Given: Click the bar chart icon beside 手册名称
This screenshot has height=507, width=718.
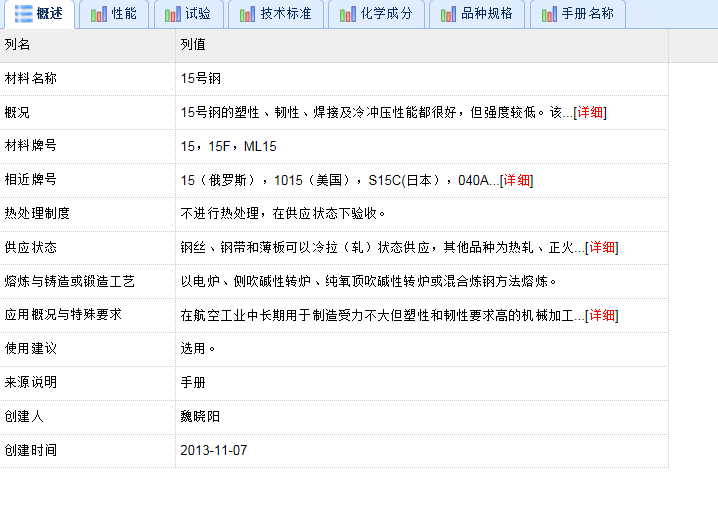Looking at the screenshot, I should coord(549,14).
